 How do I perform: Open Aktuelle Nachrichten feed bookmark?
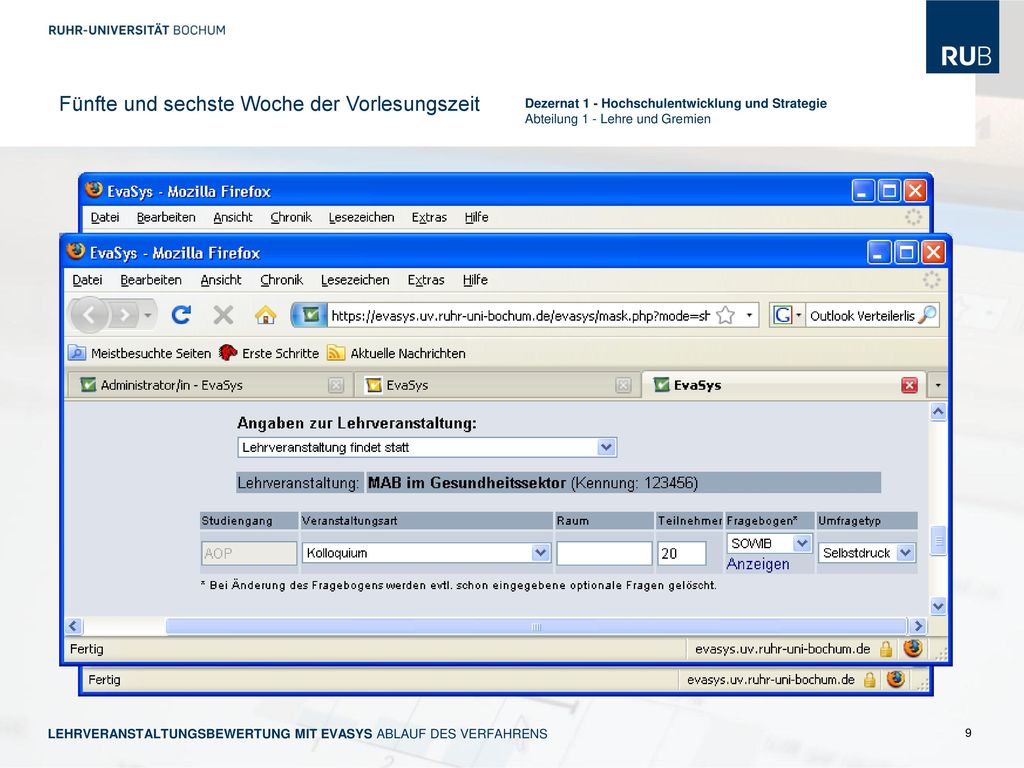(x=396, y=353)
